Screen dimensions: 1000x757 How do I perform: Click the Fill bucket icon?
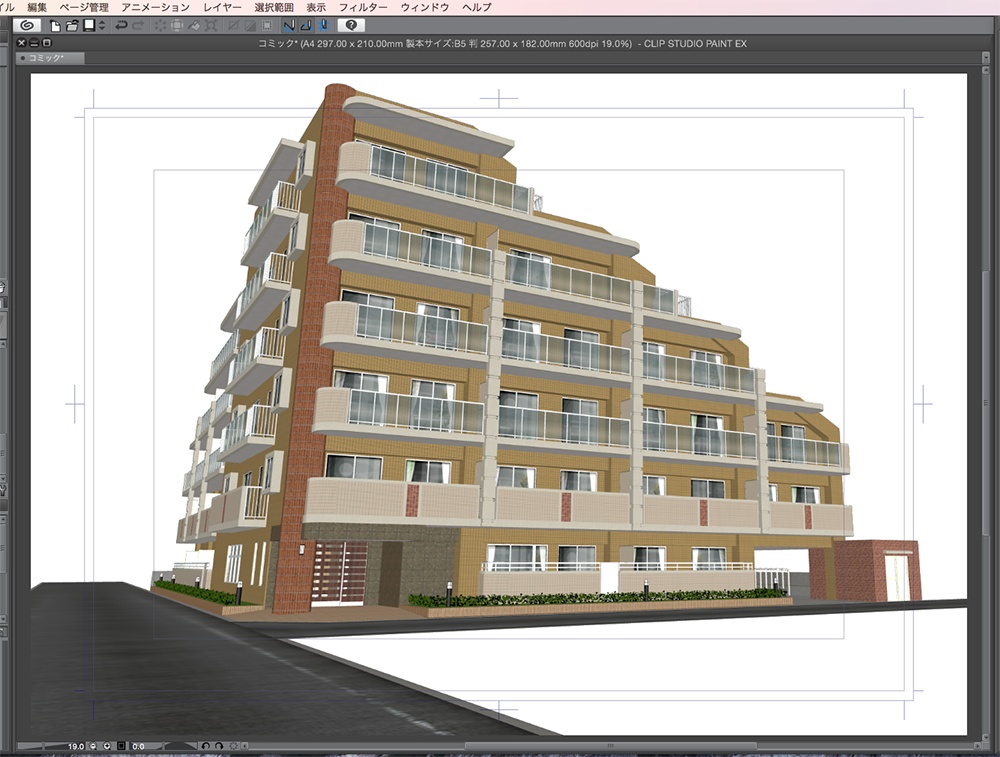(x=194, y=26)
